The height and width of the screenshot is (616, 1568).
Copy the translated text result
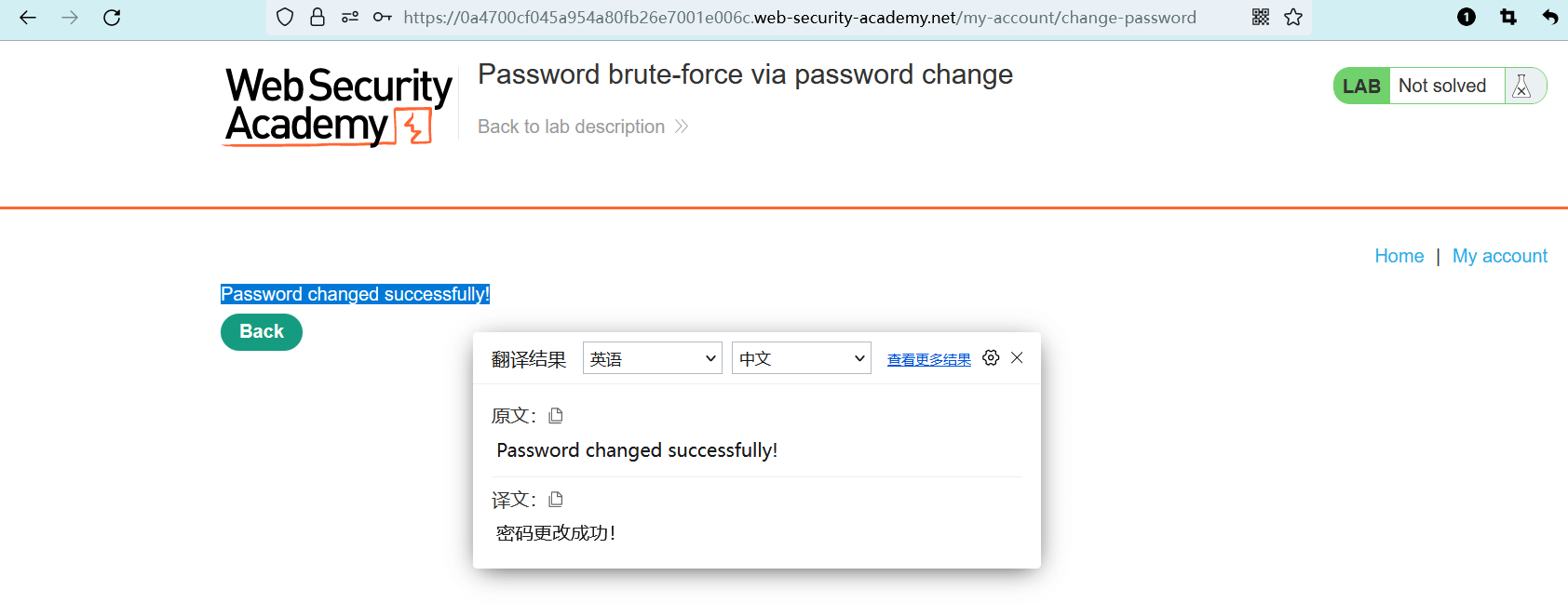coord(556,500)
